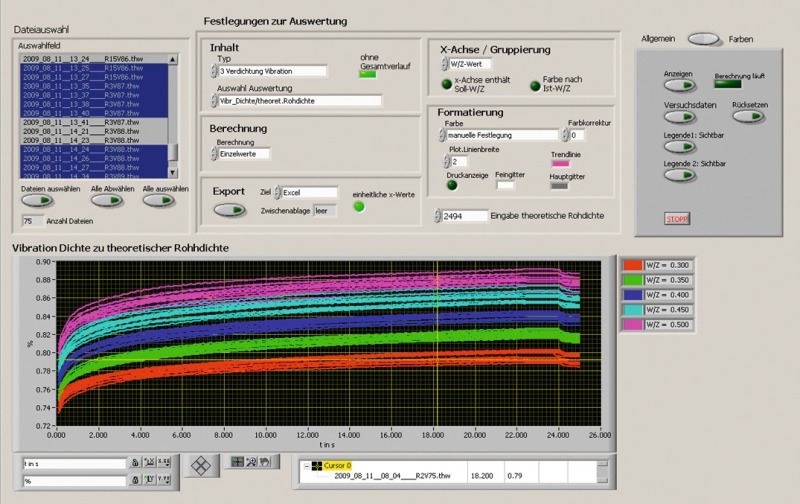Toggle x-Achse enthält Soll-W/Z option
This screenshot has width=800, height=504.
tap(446, 85)
